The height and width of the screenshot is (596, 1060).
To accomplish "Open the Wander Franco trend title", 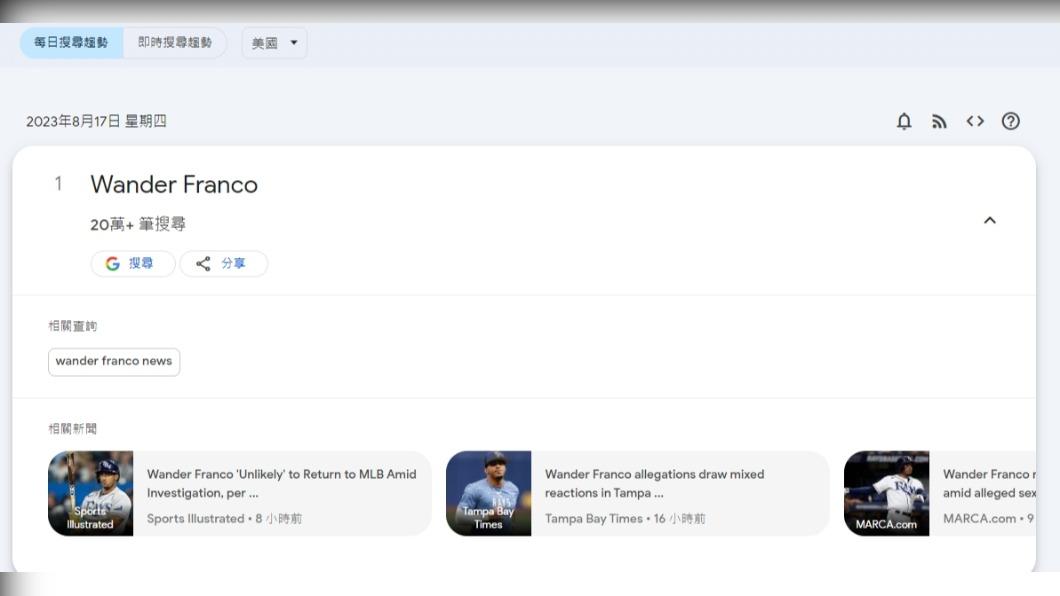I will (x=174, y=184).
